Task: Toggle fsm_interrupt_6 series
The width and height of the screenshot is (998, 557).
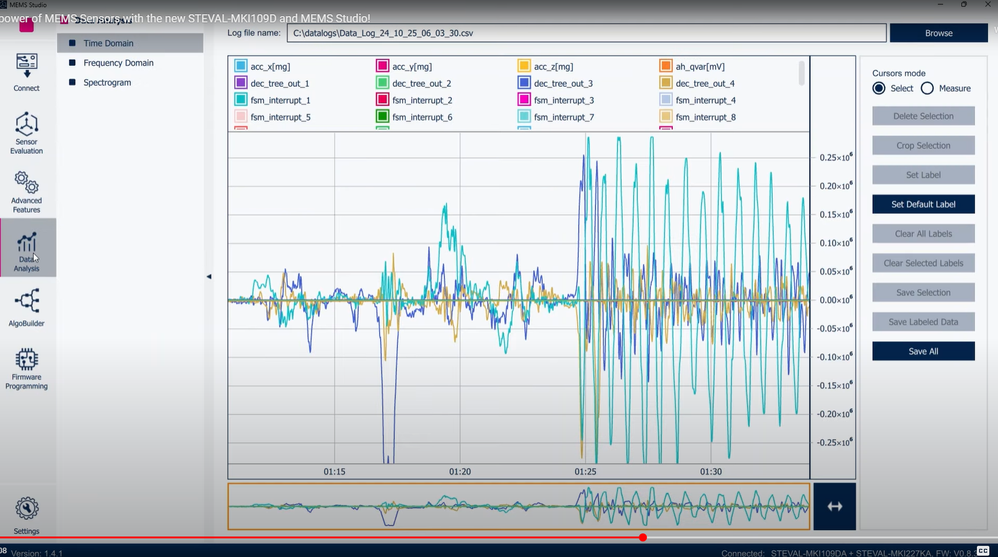Action: click(383, 116)
